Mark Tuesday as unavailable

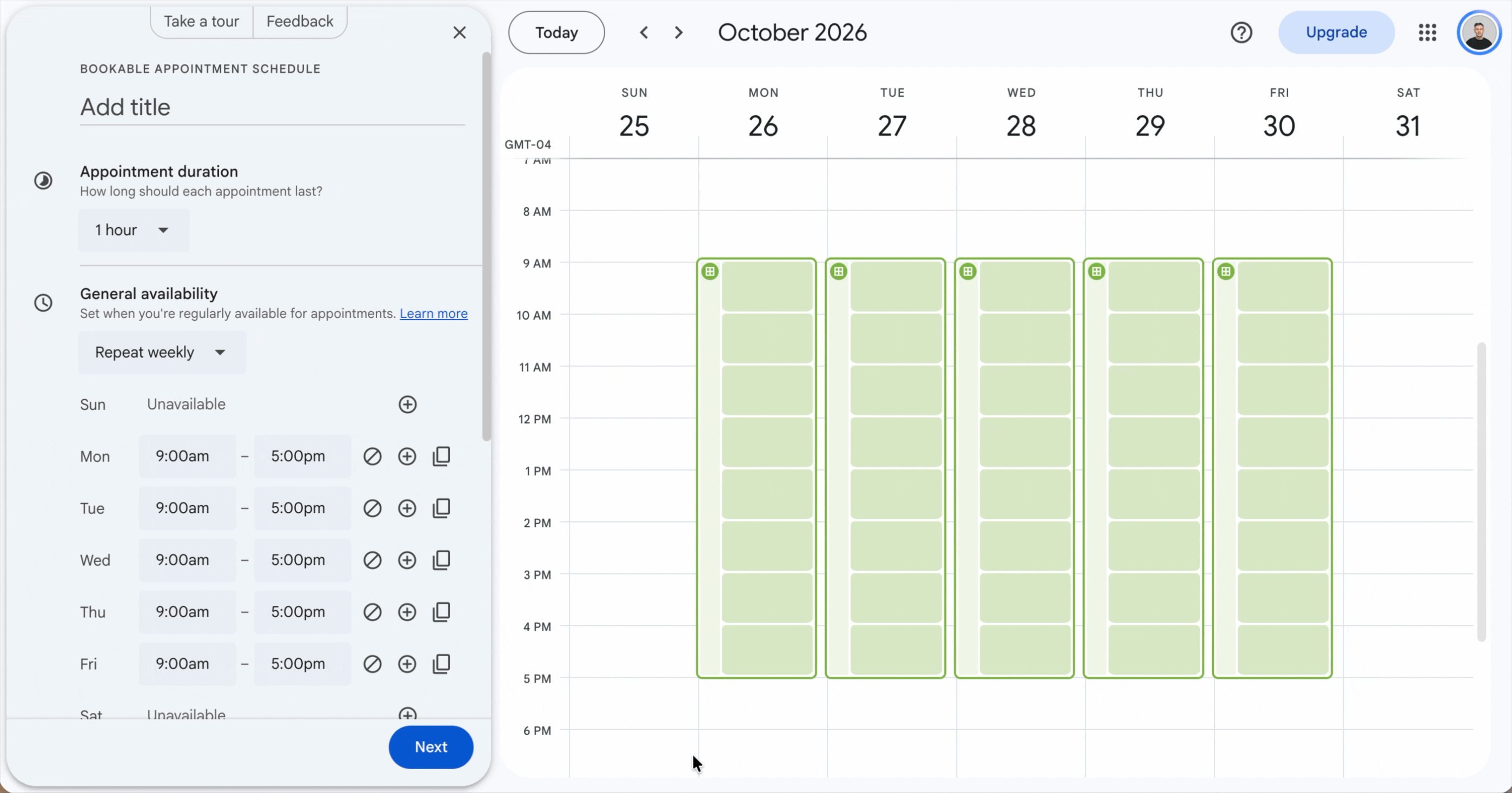coord(372,508)
